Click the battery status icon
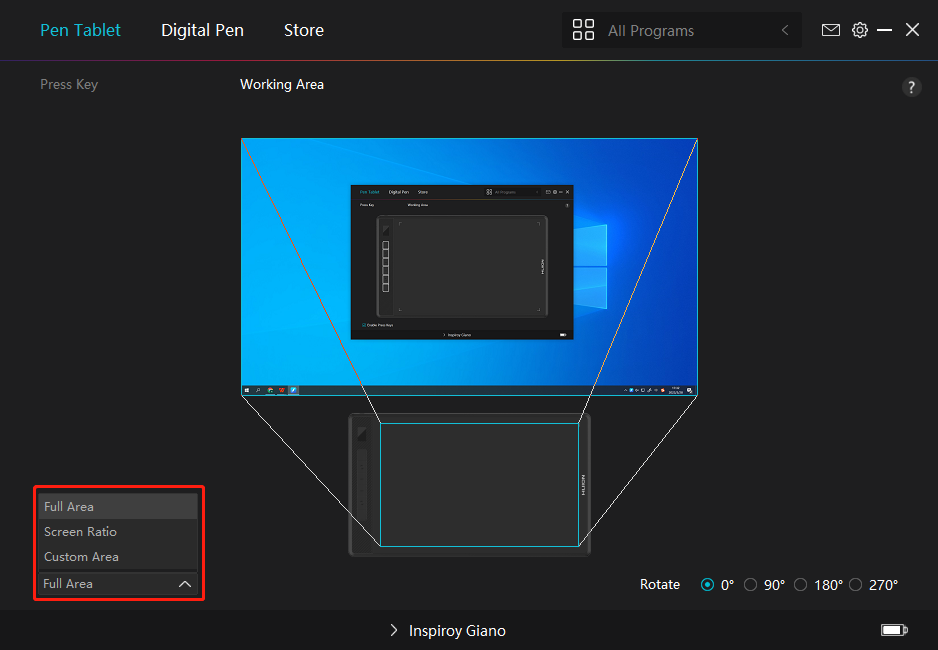Viewport: 938px width, 650px height. pyautogui.click(x=893, y=630)
